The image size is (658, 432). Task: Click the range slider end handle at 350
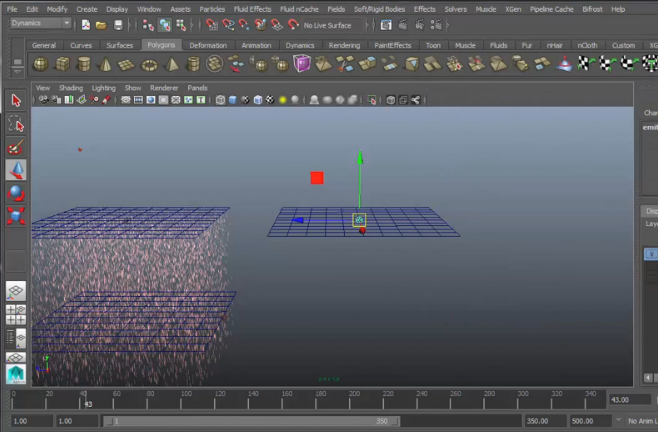pyautogui.click(x=395, y=421)
